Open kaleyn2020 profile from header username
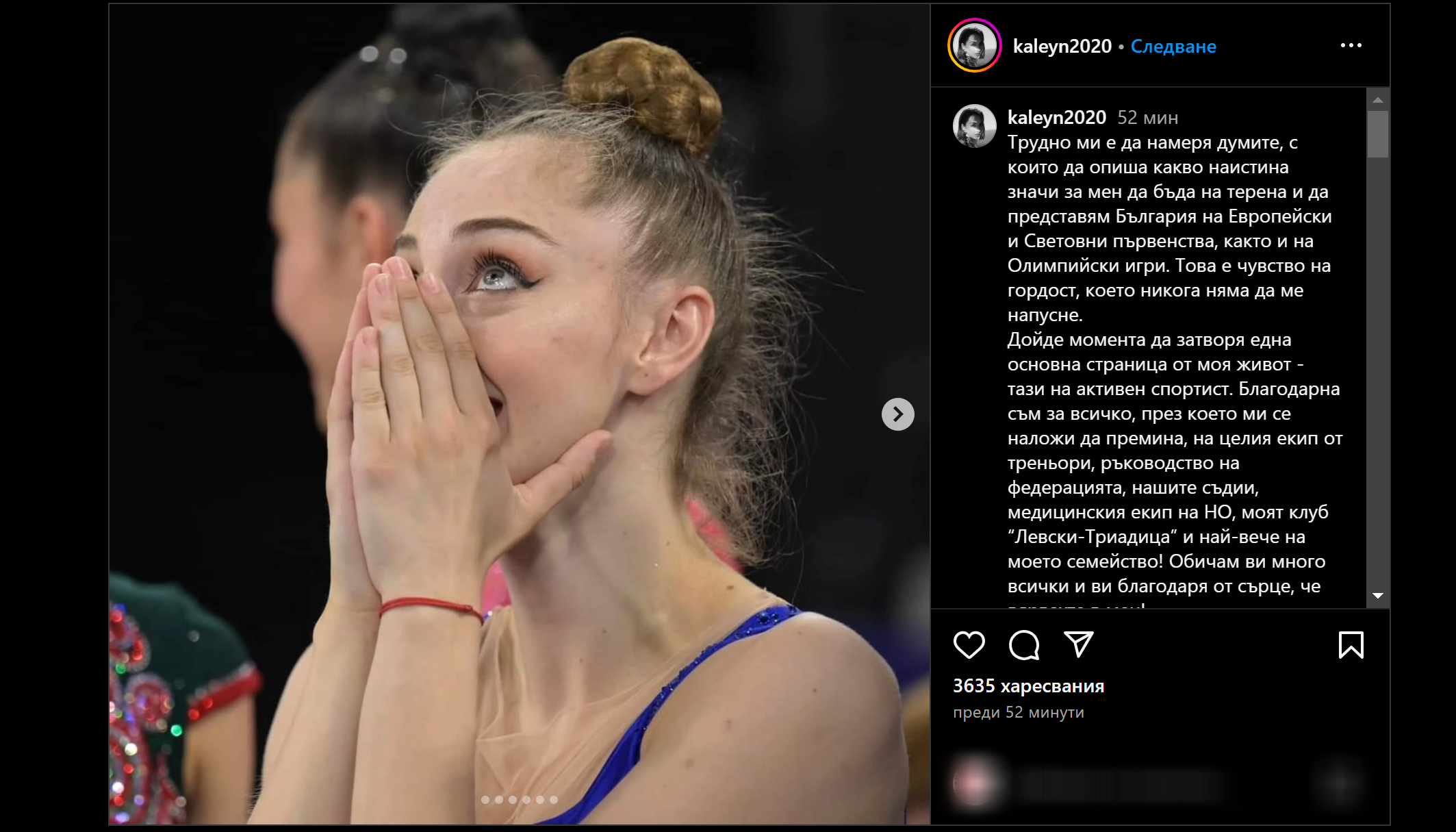The width and height of the screenshot is (1456, 832). pos(1062,46)
